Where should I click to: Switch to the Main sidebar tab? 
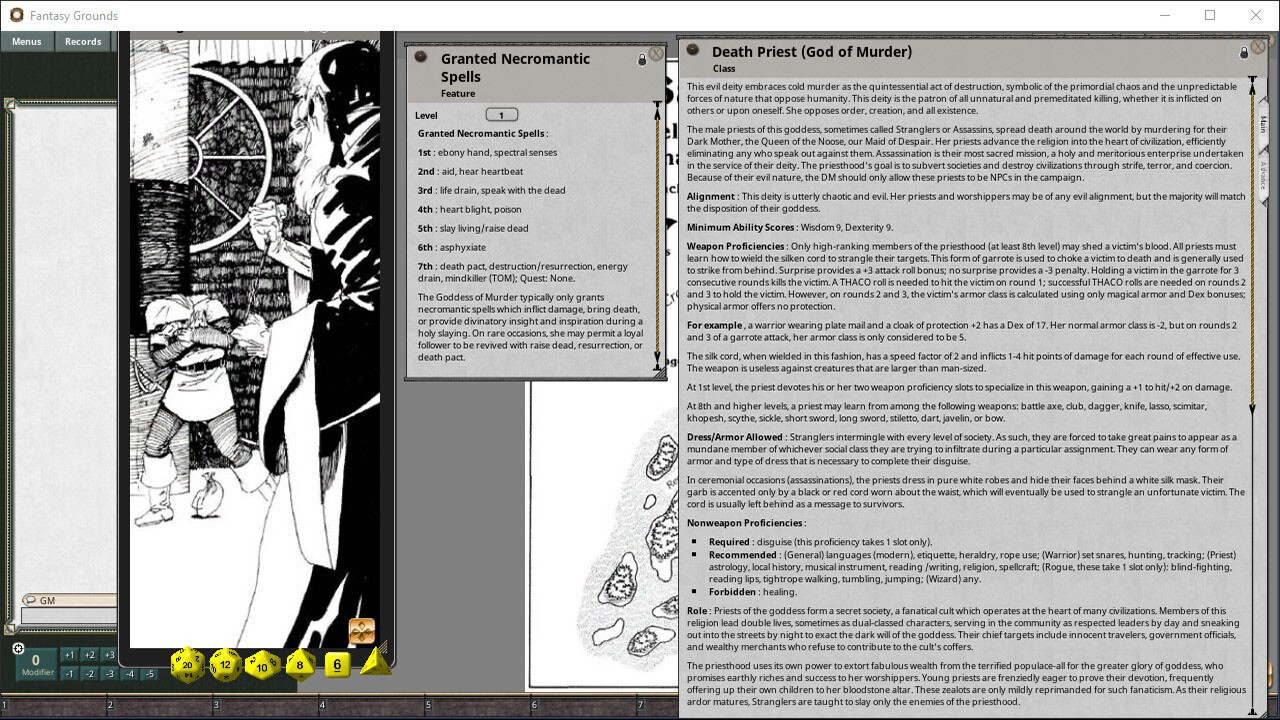1263,125
